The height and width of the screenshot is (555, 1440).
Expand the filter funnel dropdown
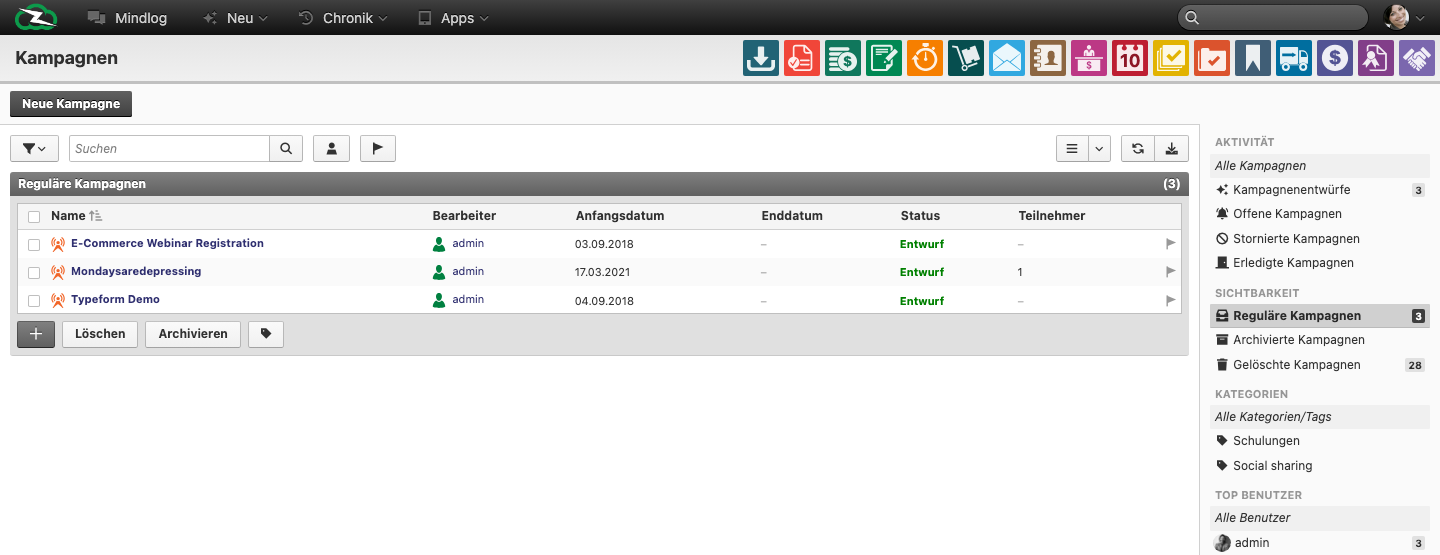point(34,148)
